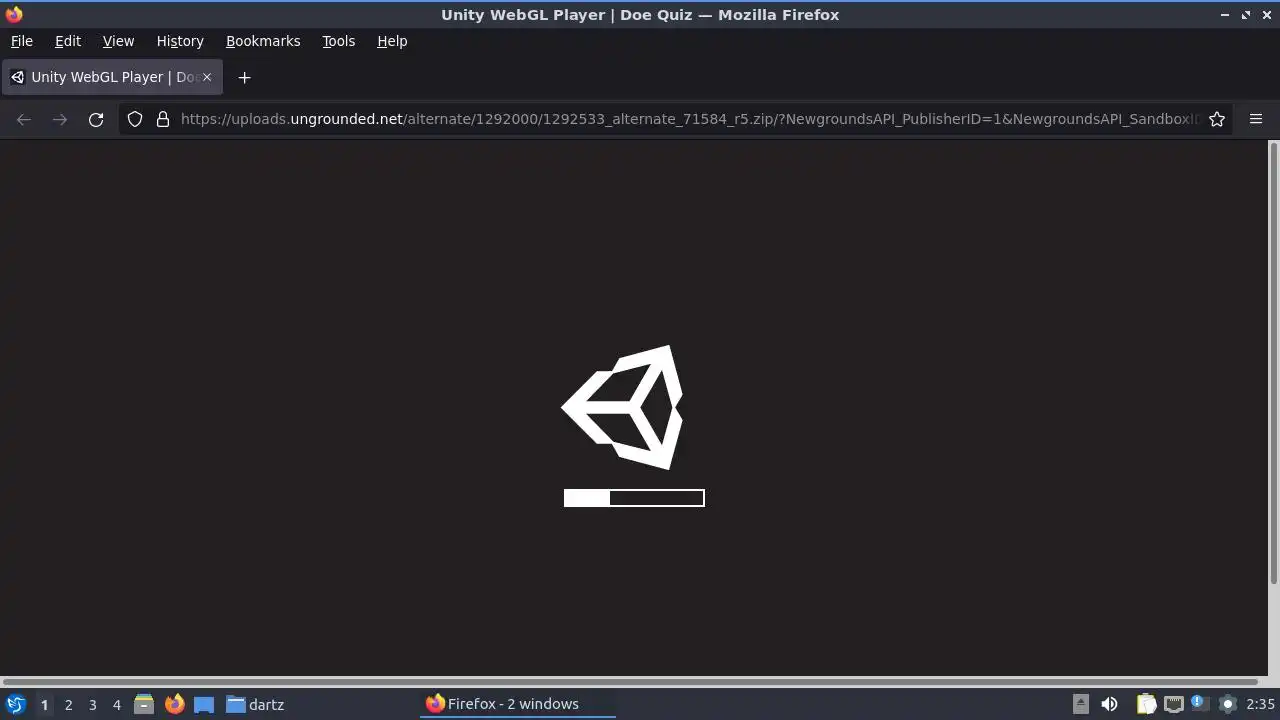Open the Bookmarks menu
Viewport: 1280px width, 720px height.
pyautogui.click(x=263, y=41)
